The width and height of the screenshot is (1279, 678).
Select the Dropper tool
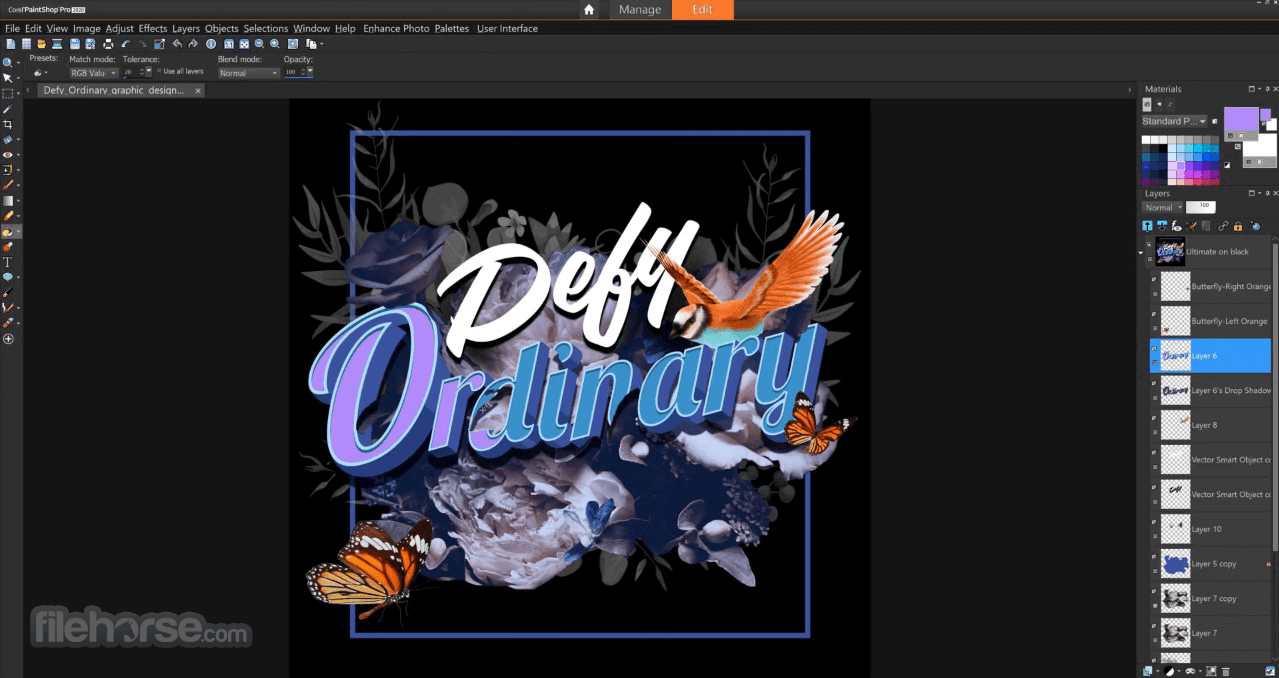coord(7,109)
